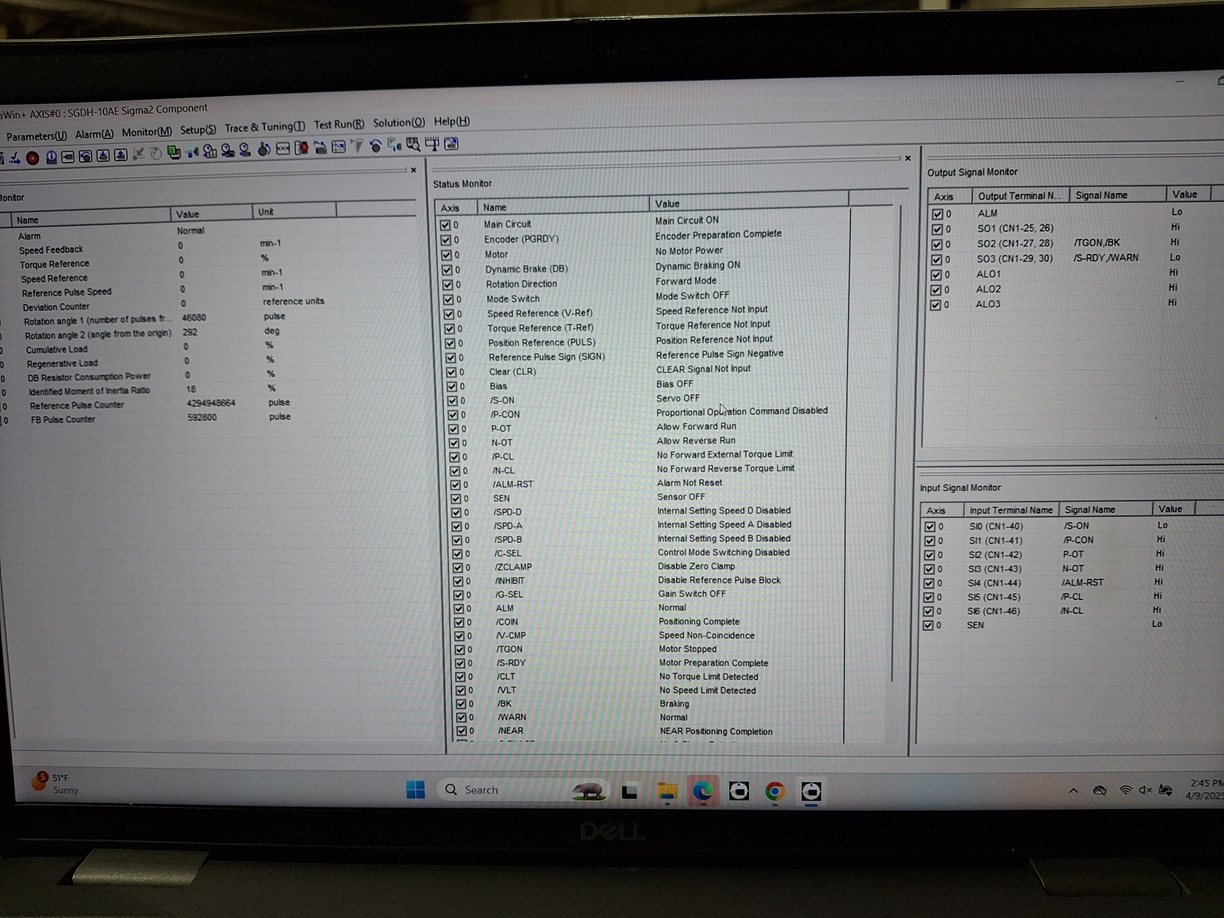Click Status Monitor Value column header
1224x918 pixels.
pos(750,204)
